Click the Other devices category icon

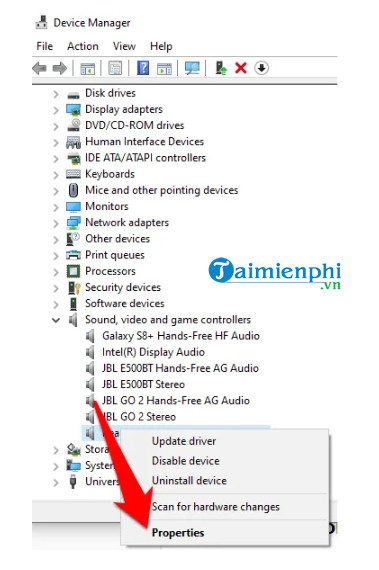coord(73,239)
